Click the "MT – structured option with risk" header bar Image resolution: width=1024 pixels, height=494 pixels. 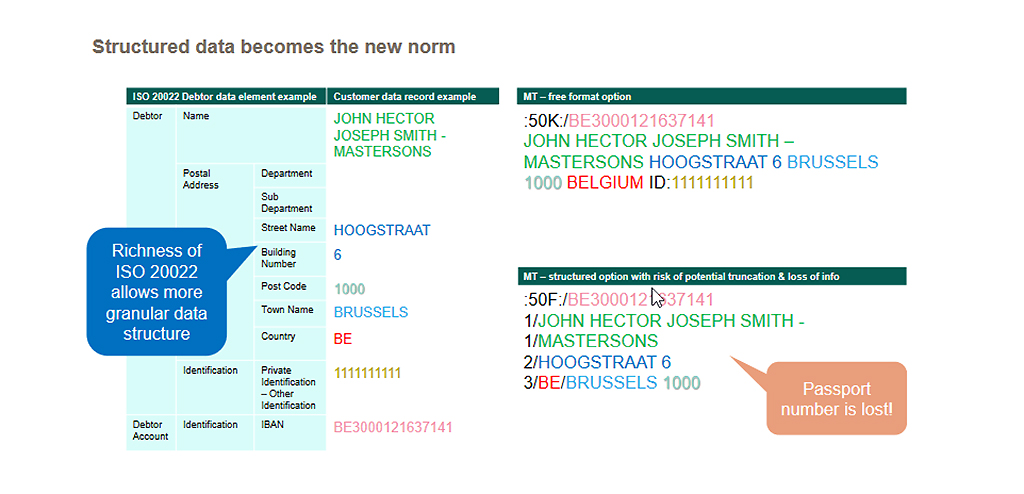click(x=711, y=276)
